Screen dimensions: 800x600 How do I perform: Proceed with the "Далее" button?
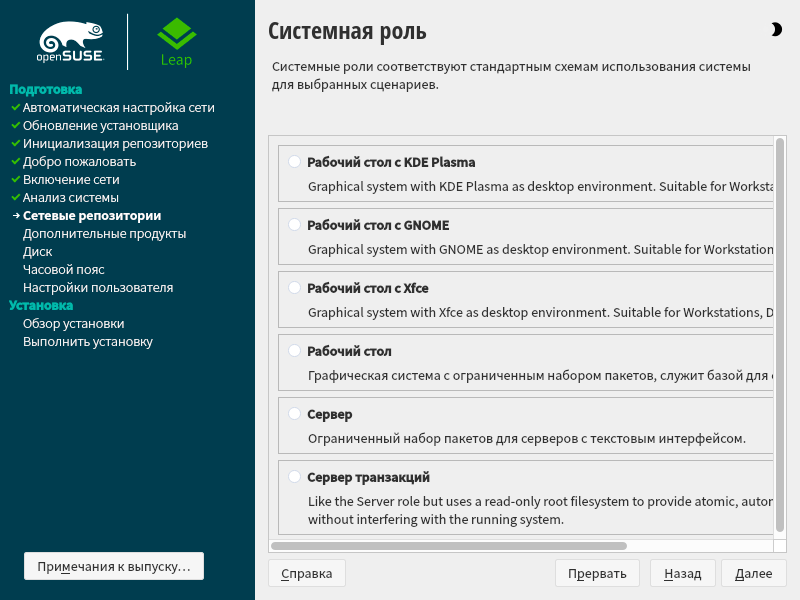[753, 573]
